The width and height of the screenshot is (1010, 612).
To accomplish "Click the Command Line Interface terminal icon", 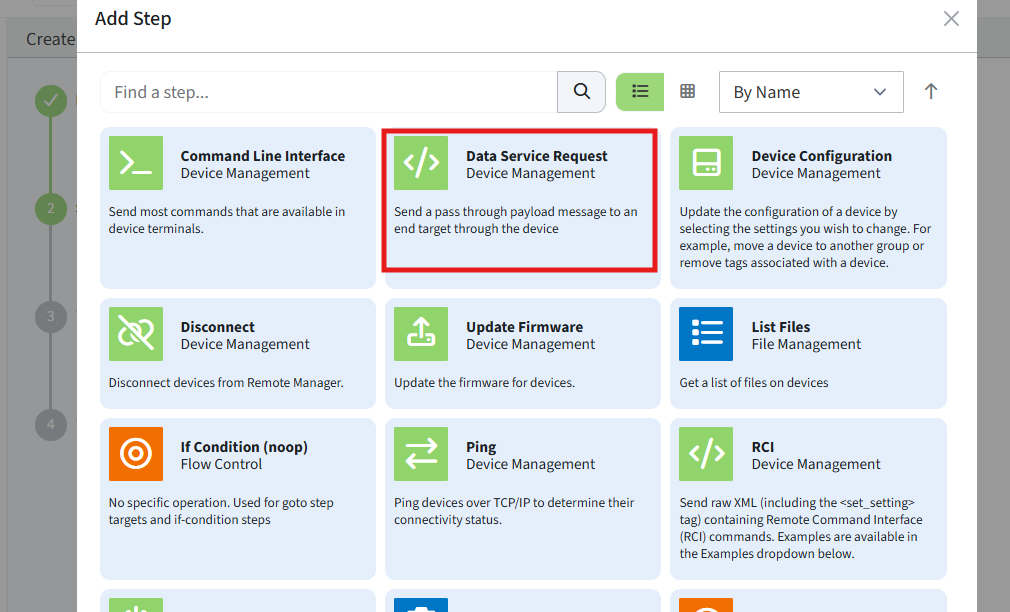I will coord(136,163).
